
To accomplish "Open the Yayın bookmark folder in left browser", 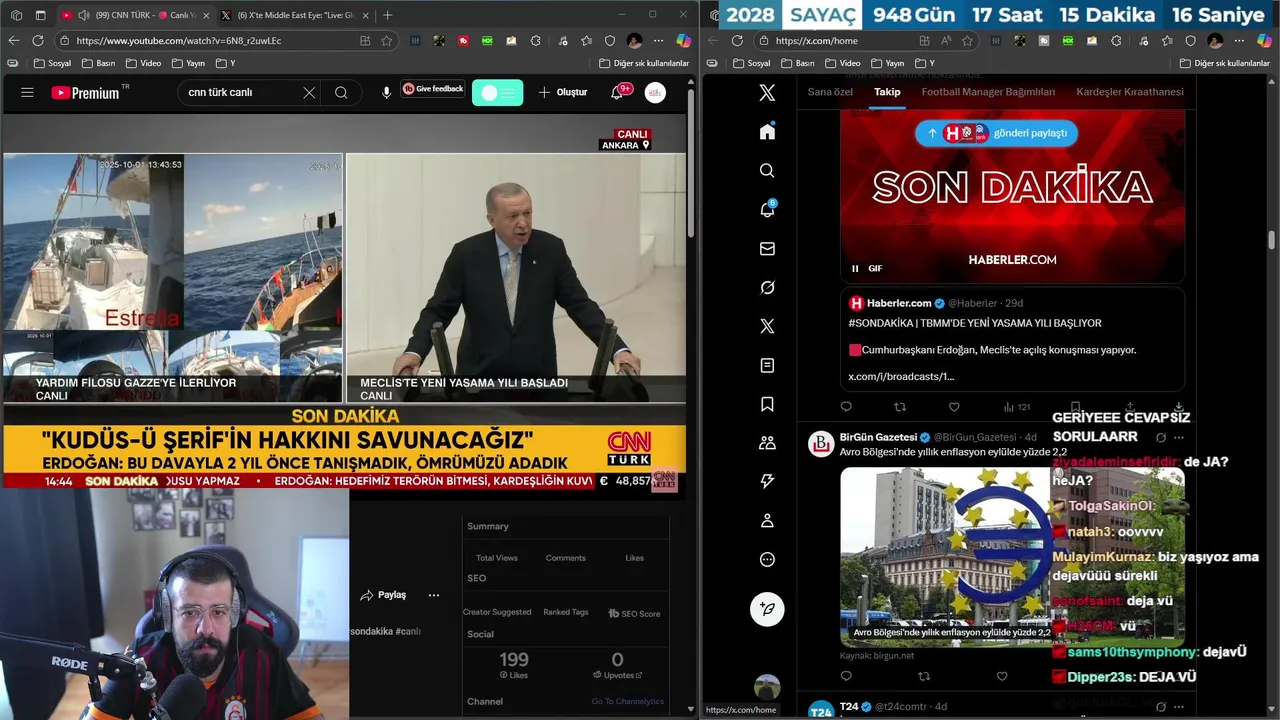I will click(188, 63).
